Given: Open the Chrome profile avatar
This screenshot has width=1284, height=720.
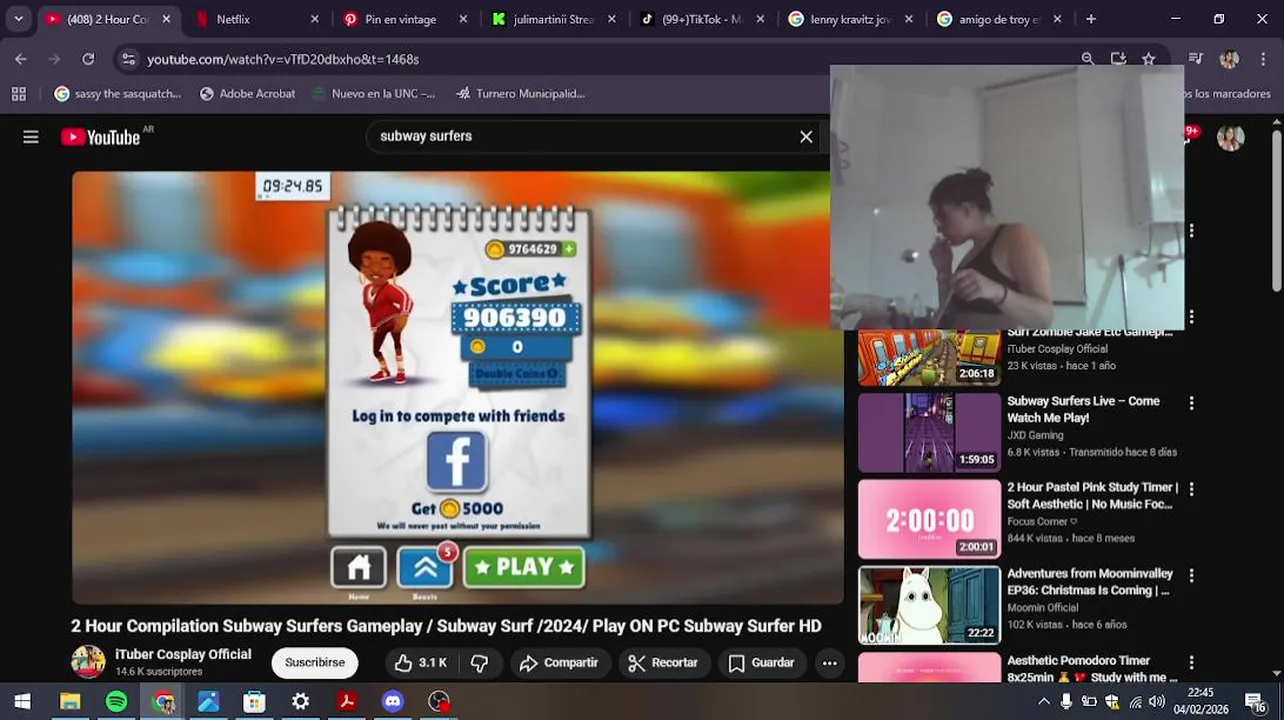Looking at the screenshot, I should (1230, 59).
